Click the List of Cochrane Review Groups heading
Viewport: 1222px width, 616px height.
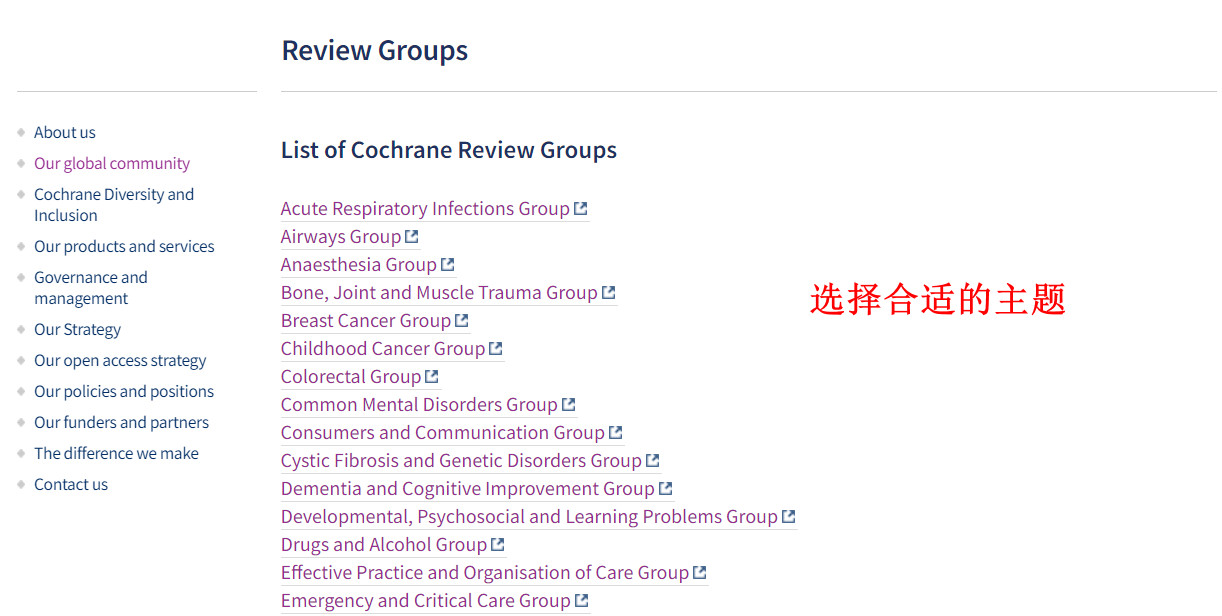pyautogui.click(x=449, y=150)
